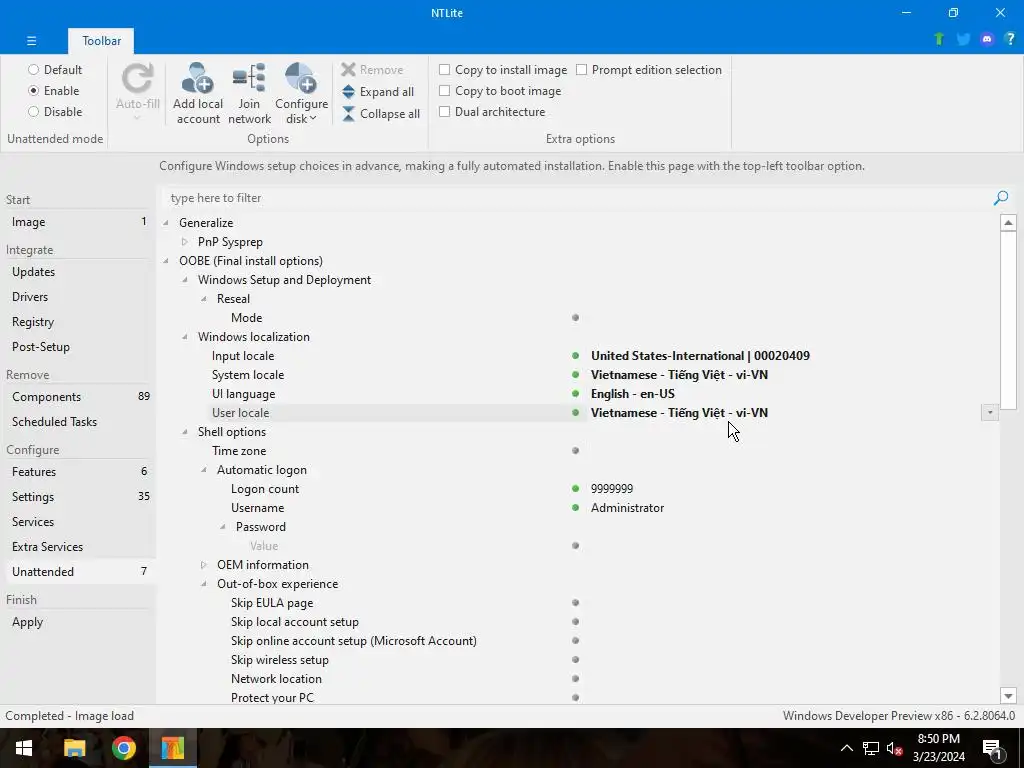Click the tree scrollbar down arrow
1024x768 pixels.
point(1008,696)
